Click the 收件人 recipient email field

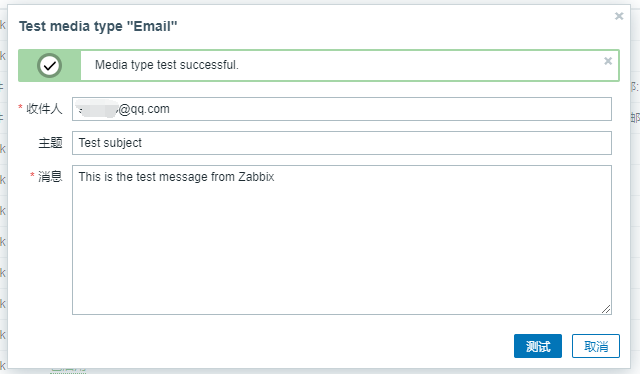point(342,109)
